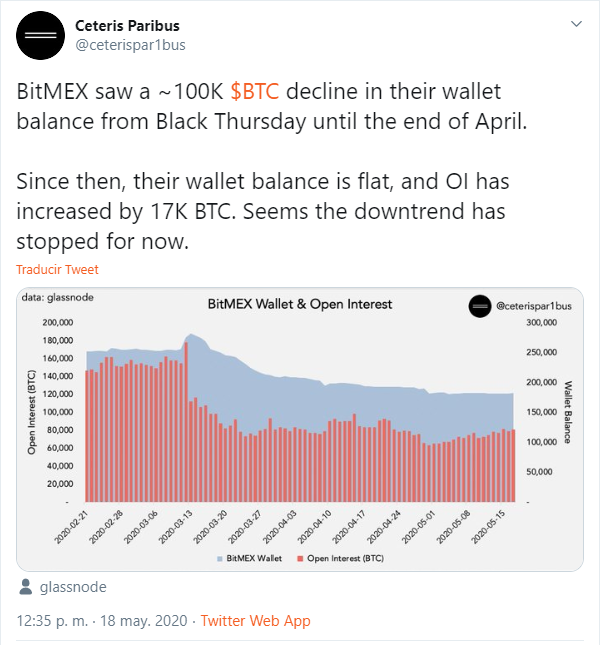This screenshot has height=645, width=602.
Task: Click the tweet timestamp 12:35 p. m. 18 may. 2020
Action: 102,620
